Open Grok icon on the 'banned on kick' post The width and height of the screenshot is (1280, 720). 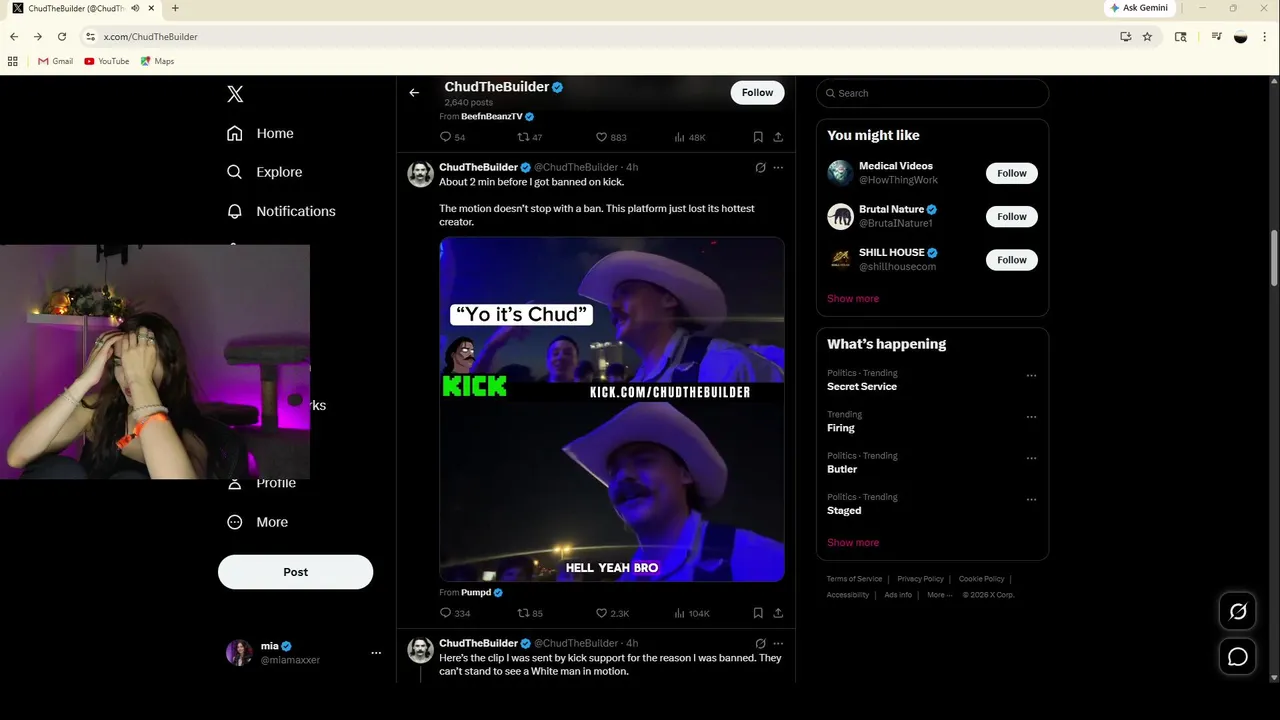[x=760, y=168]
